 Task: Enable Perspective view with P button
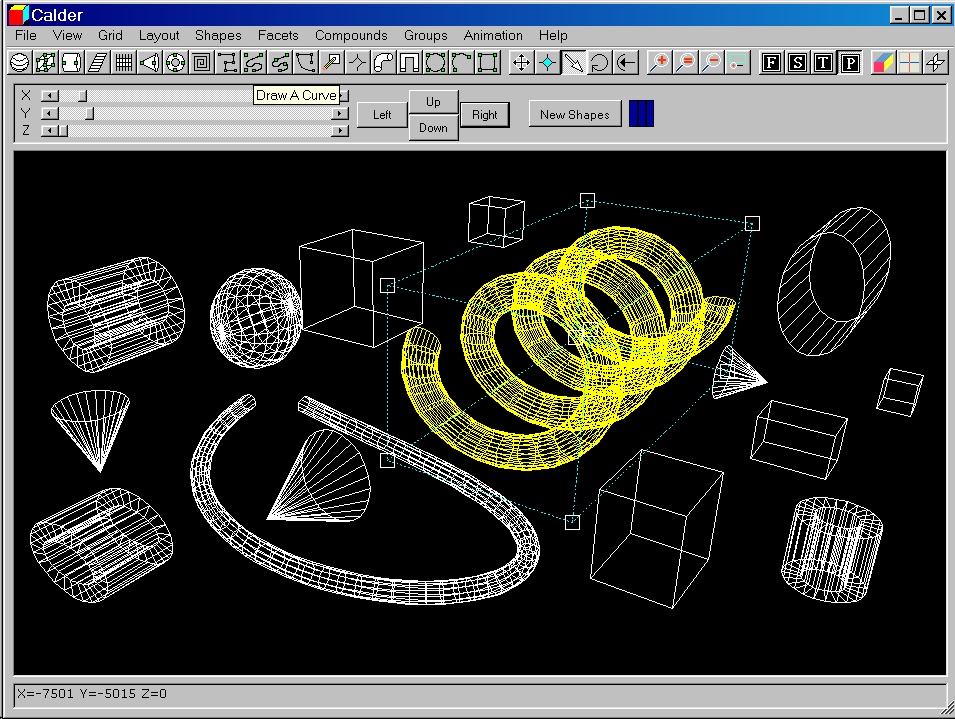point(849,63)
